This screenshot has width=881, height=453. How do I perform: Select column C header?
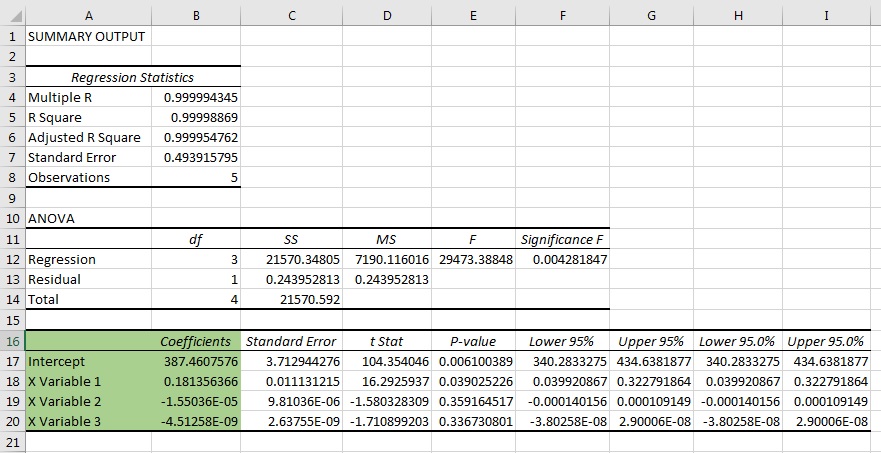290,14
